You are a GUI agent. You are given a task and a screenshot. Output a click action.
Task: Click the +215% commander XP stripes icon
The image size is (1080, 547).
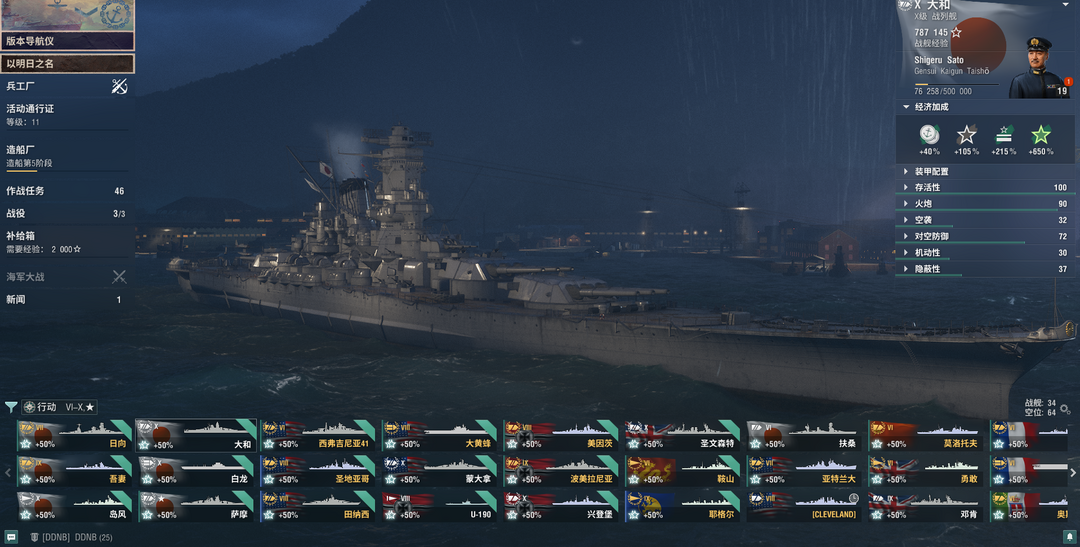pyautogui.click(x=1004, y=135)
